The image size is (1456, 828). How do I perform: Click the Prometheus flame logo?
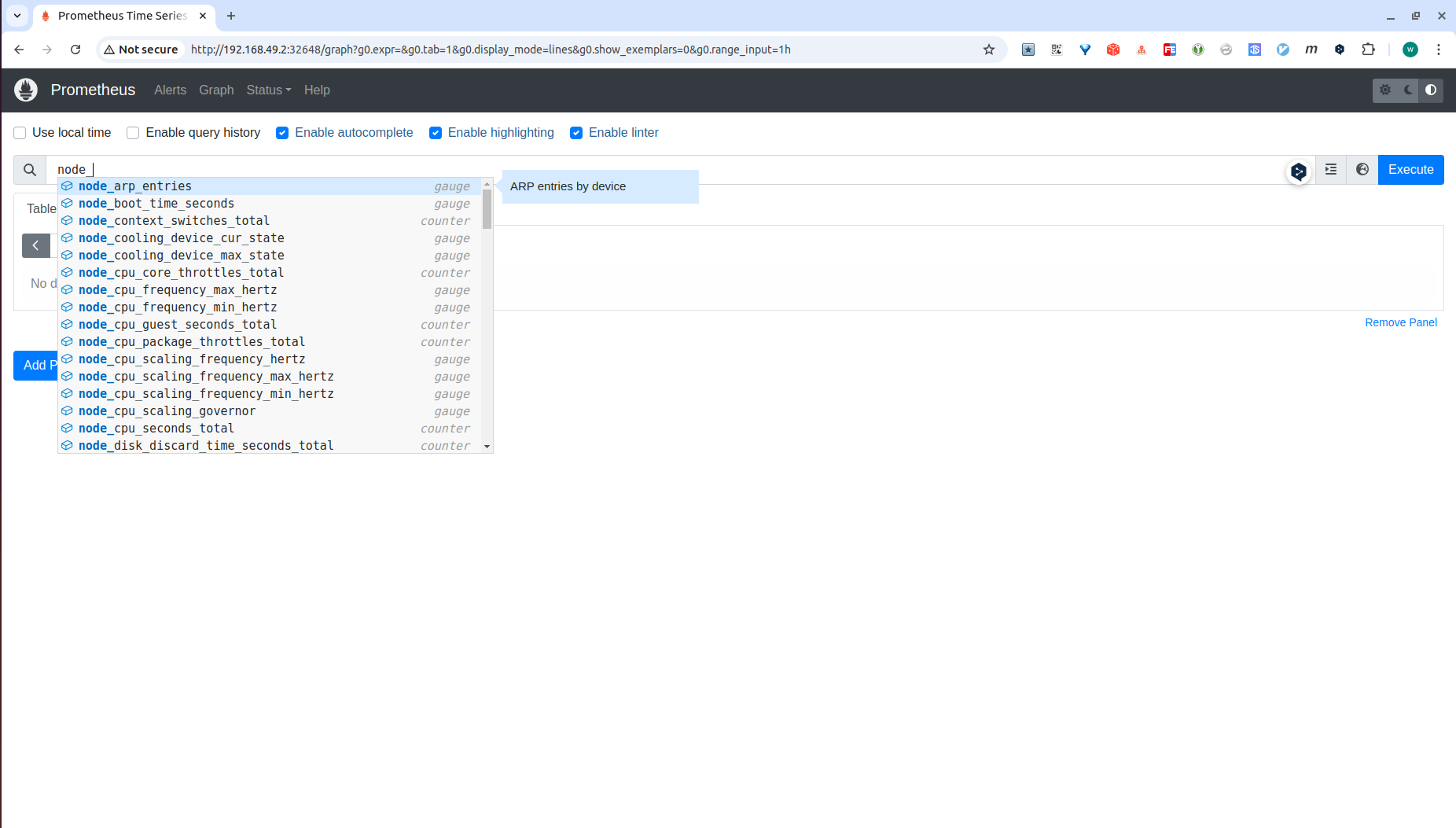pos(26,90)
